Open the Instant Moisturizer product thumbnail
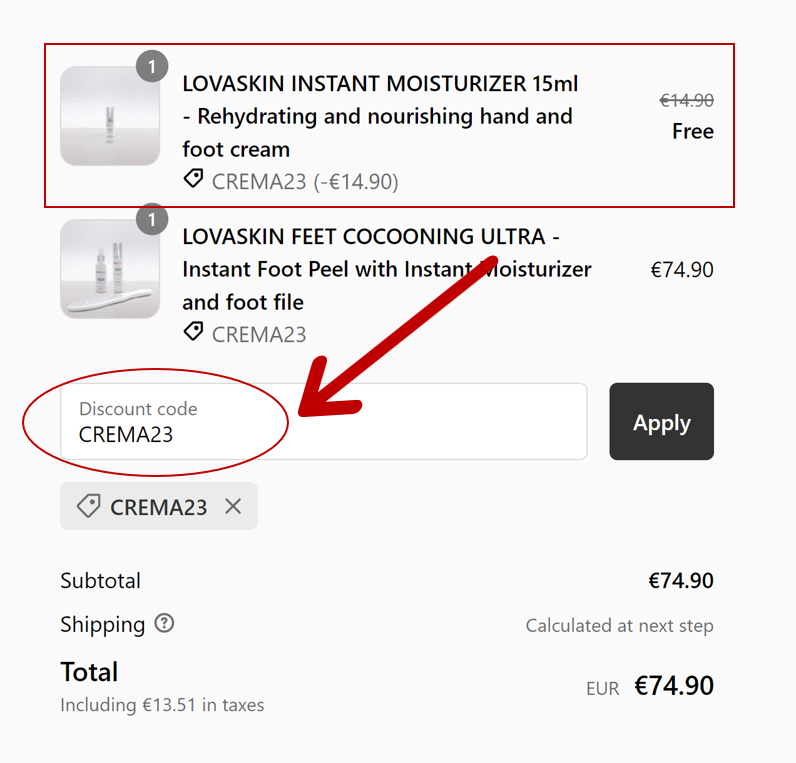Screen dimensions: 796x763 click(x=109, y=116)
